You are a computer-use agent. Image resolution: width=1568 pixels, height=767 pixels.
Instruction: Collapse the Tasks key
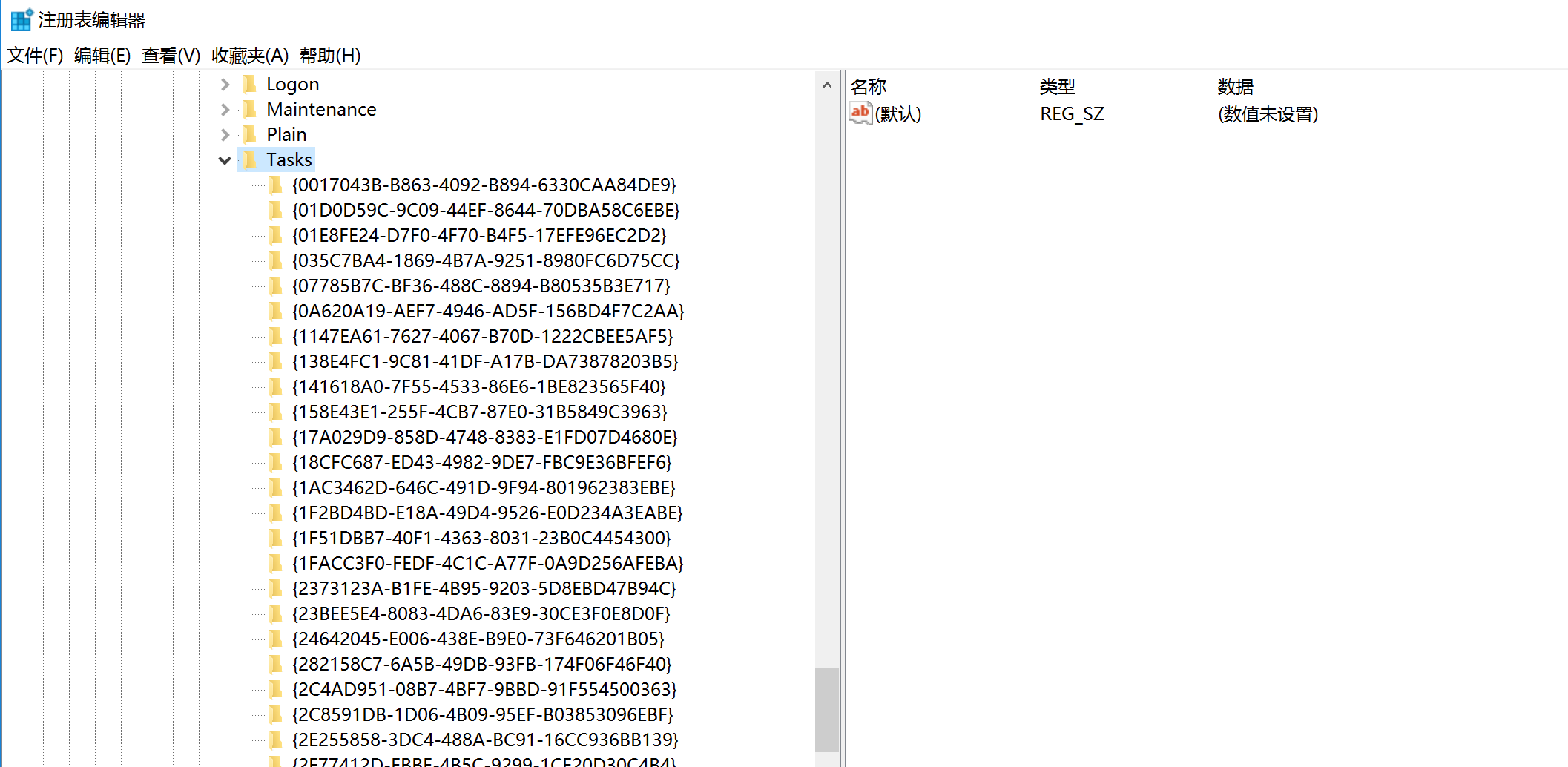(225, 160)
